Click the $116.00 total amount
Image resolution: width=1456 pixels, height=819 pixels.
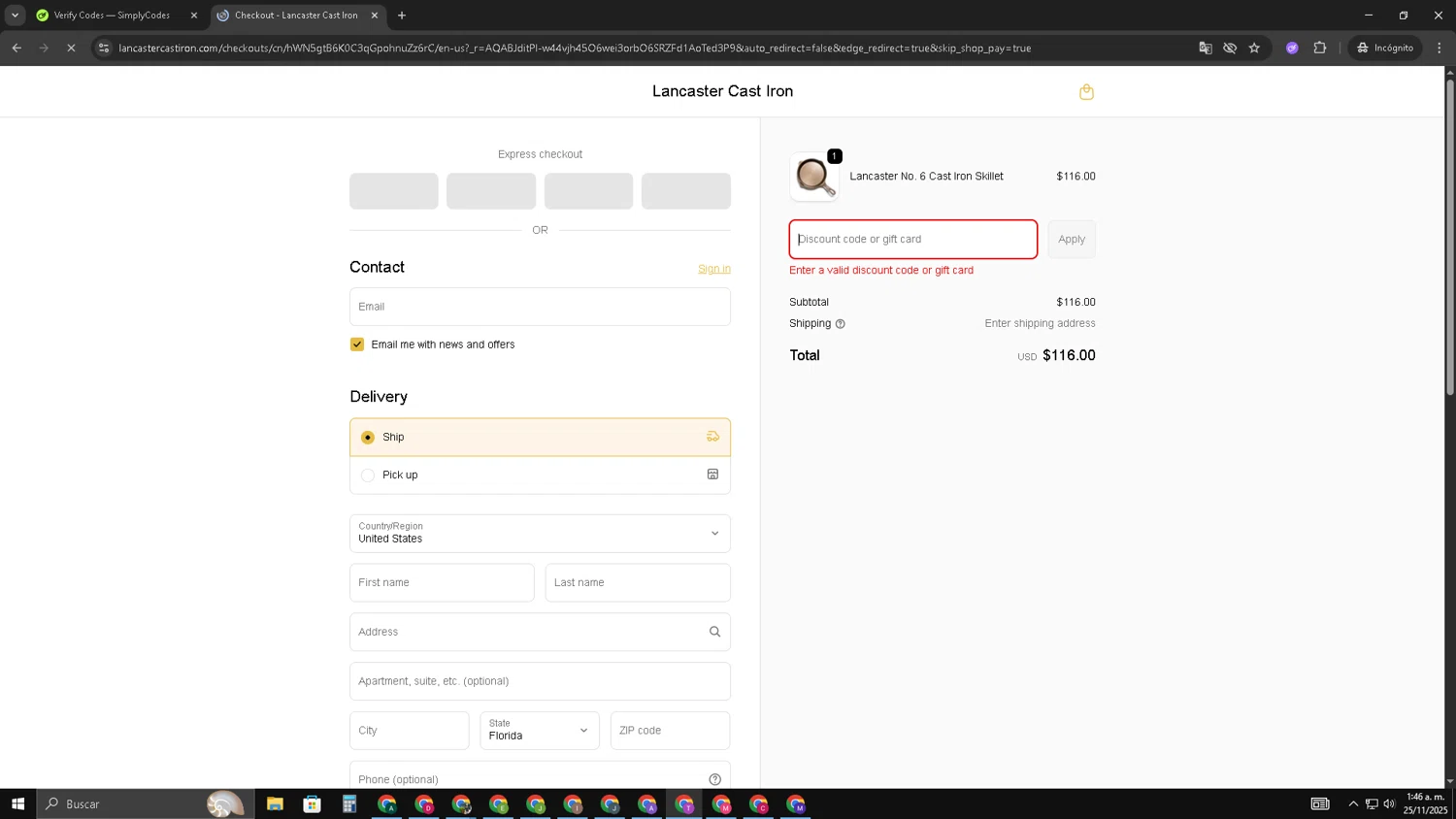[1069, 355]
